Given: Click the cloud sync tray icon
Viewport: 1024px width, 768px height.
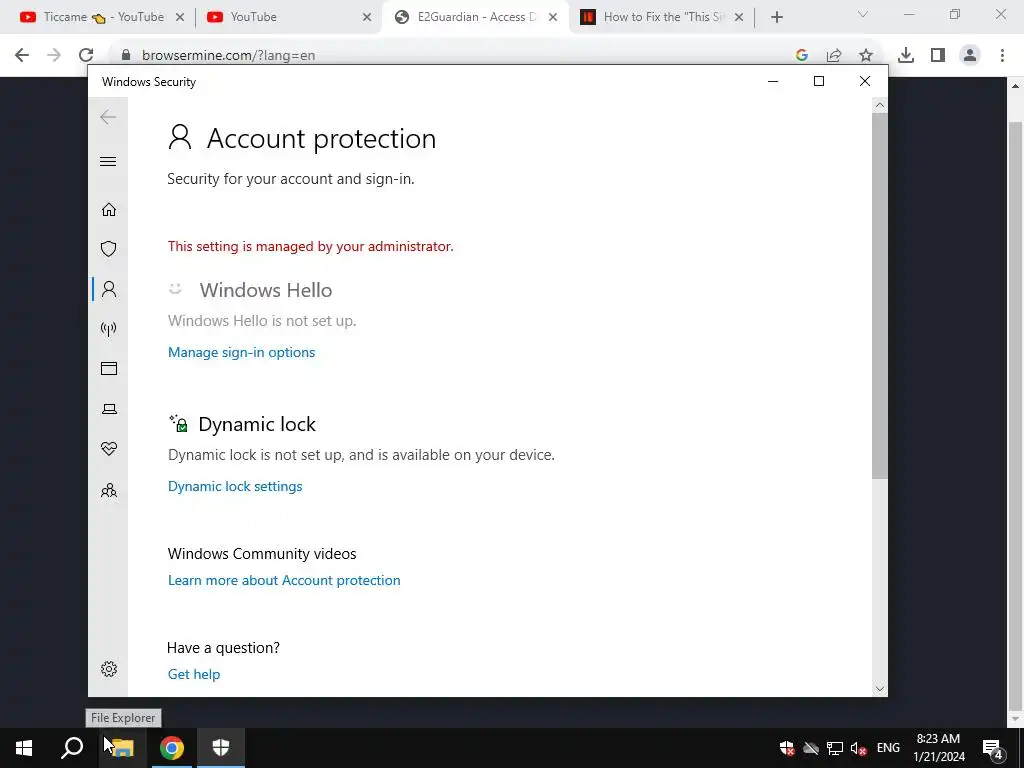Looking at the screenshot, I should point(810,748).
